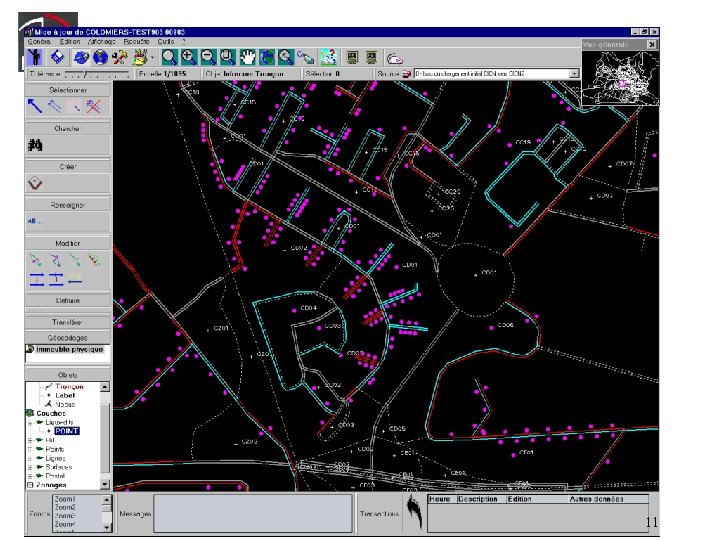Click the second parallel lines split icon
The height and width of the screenshot is (540, 720).
[56, 279]
